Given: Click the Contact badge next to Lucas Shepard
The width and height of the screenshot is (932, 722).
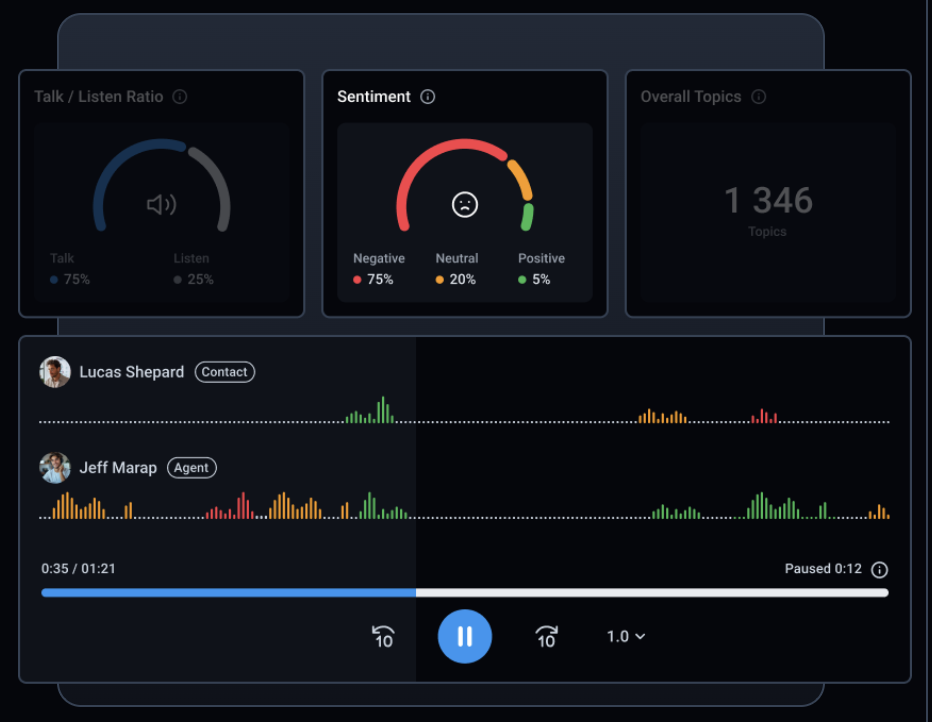Looking at the screenshot, I should [x=225, y=372].
